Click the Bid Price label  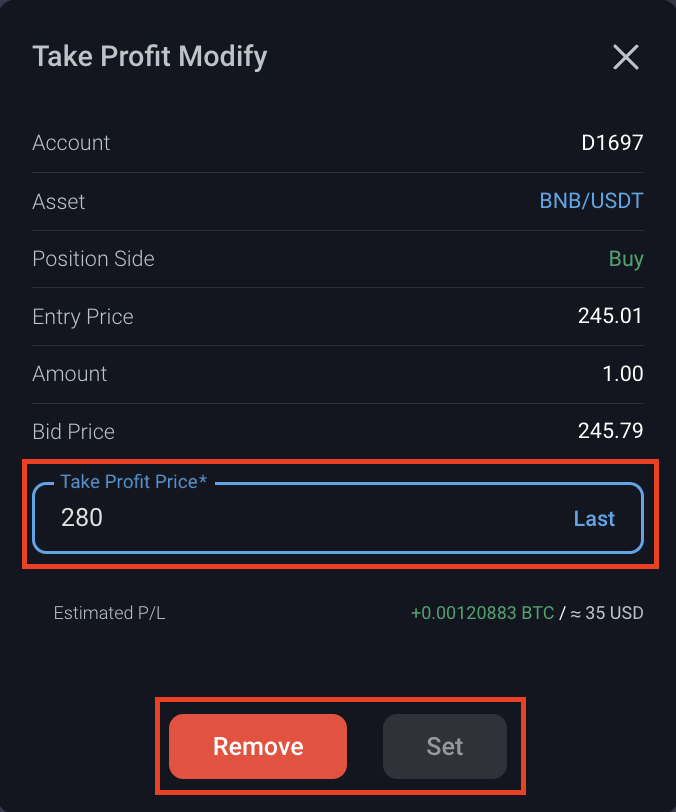pos(73,432)
